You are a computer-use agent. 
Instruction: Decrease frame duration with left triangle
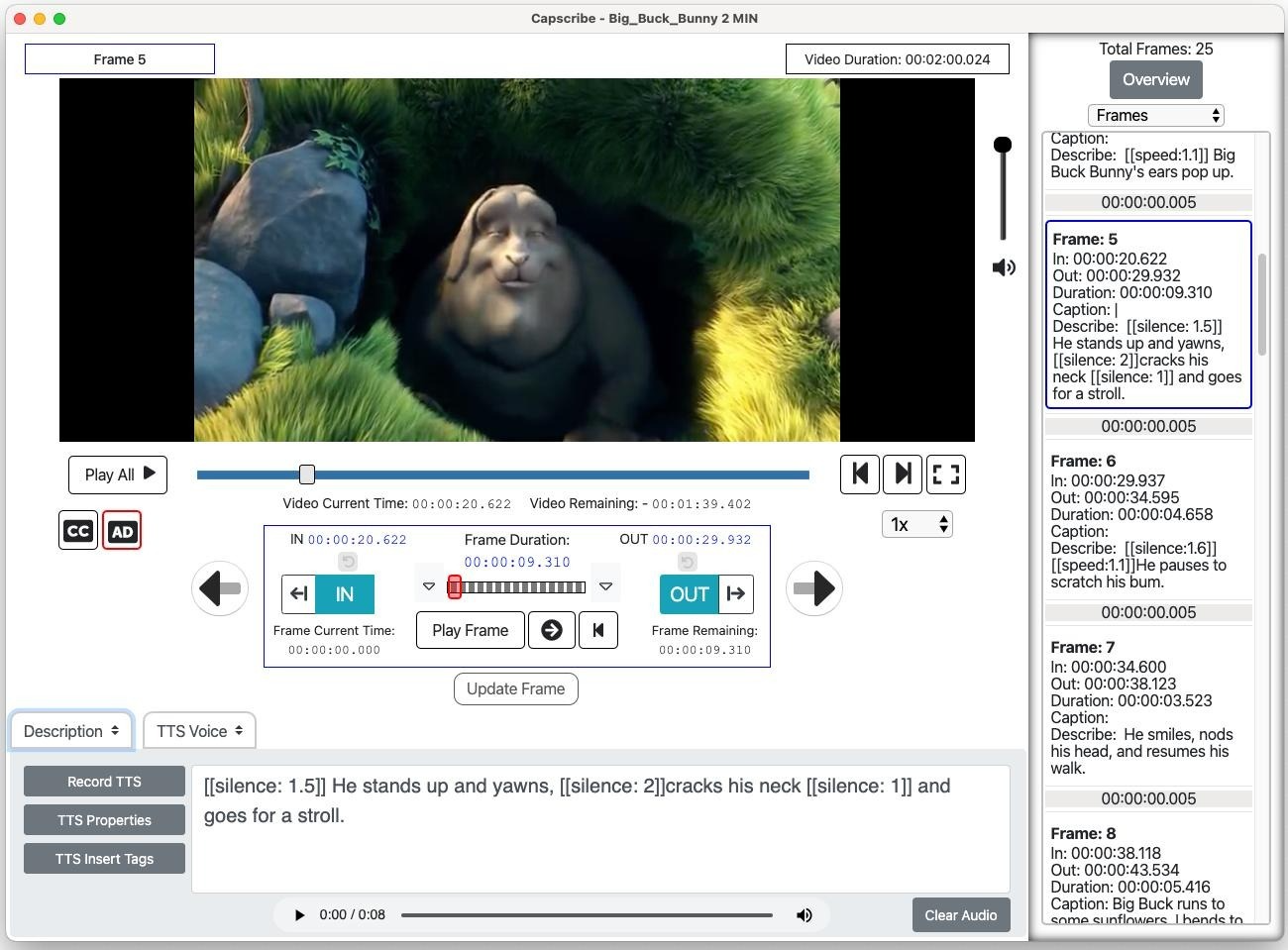coord(429,586)
